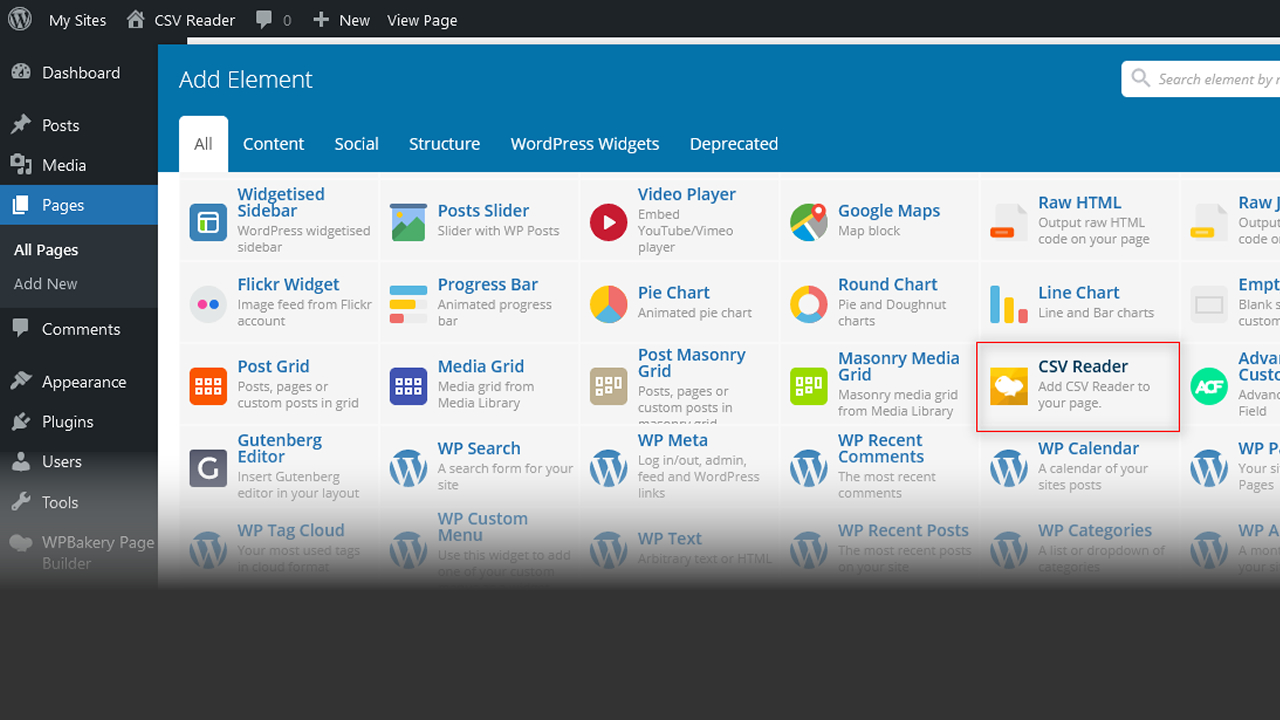Click the Video Player play icon
The height and width of the screenshot is (720, 1280).
608,222
